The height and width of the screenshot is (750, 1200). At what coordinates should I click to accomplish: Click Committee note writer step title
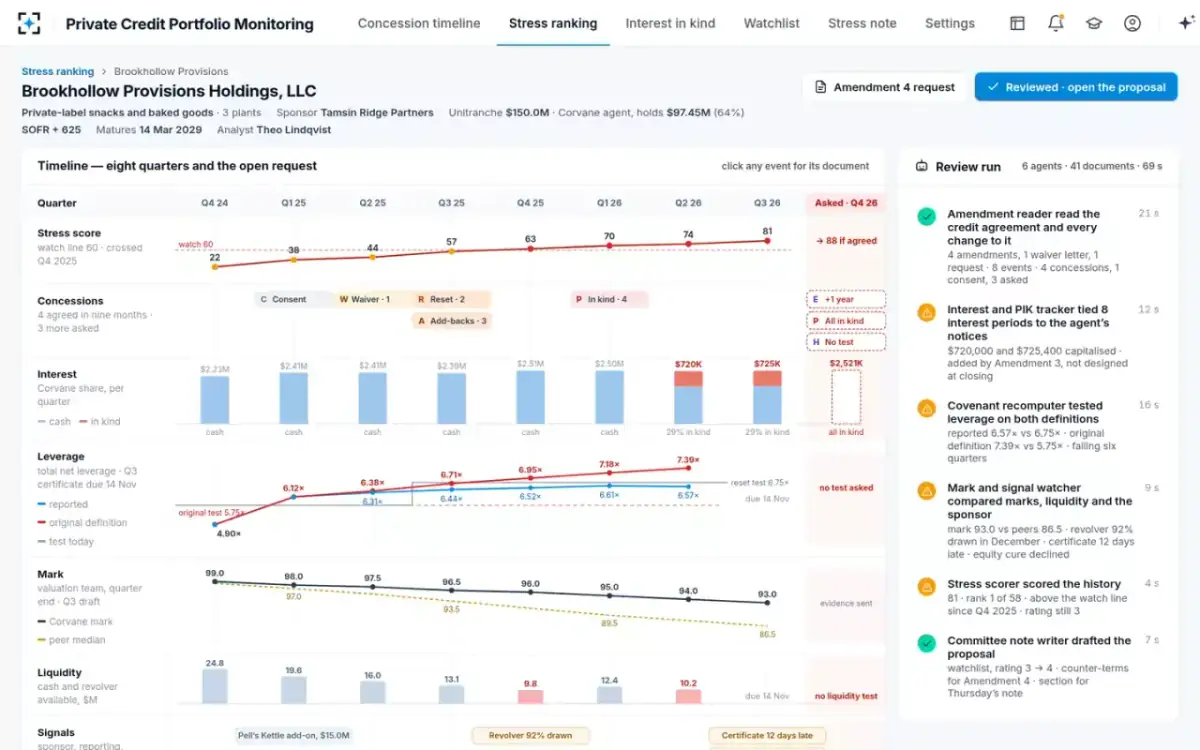[1039, 647]
